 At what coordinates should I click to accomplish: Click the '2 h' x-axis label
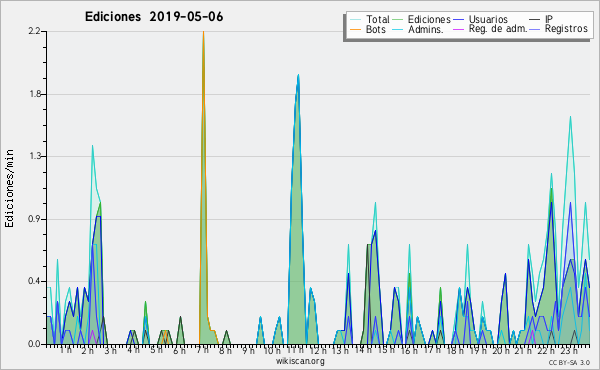(88, 350)
